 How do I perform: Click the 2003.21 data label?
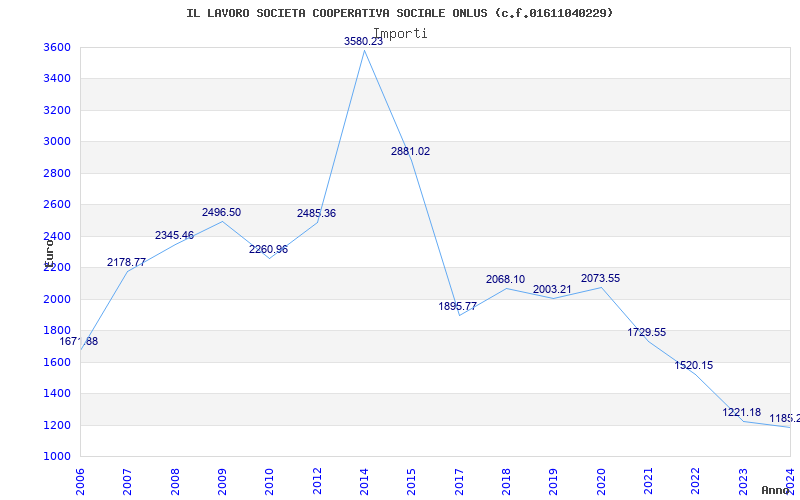(553, 289)
